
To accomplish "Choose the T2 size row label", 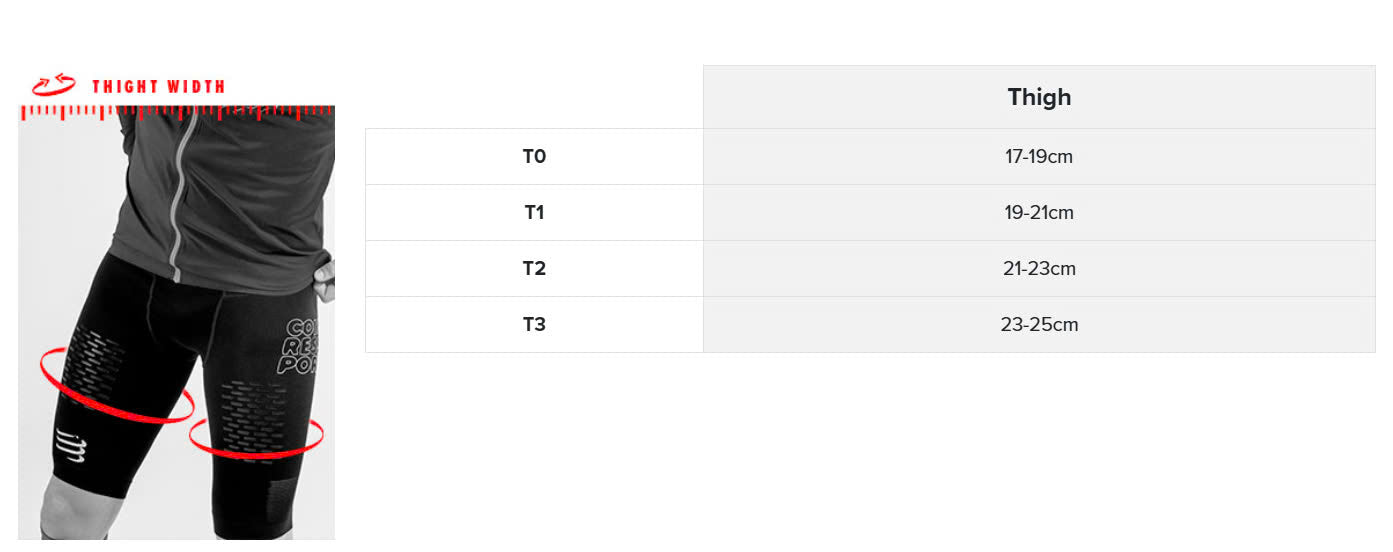I will tap(534, 269).
